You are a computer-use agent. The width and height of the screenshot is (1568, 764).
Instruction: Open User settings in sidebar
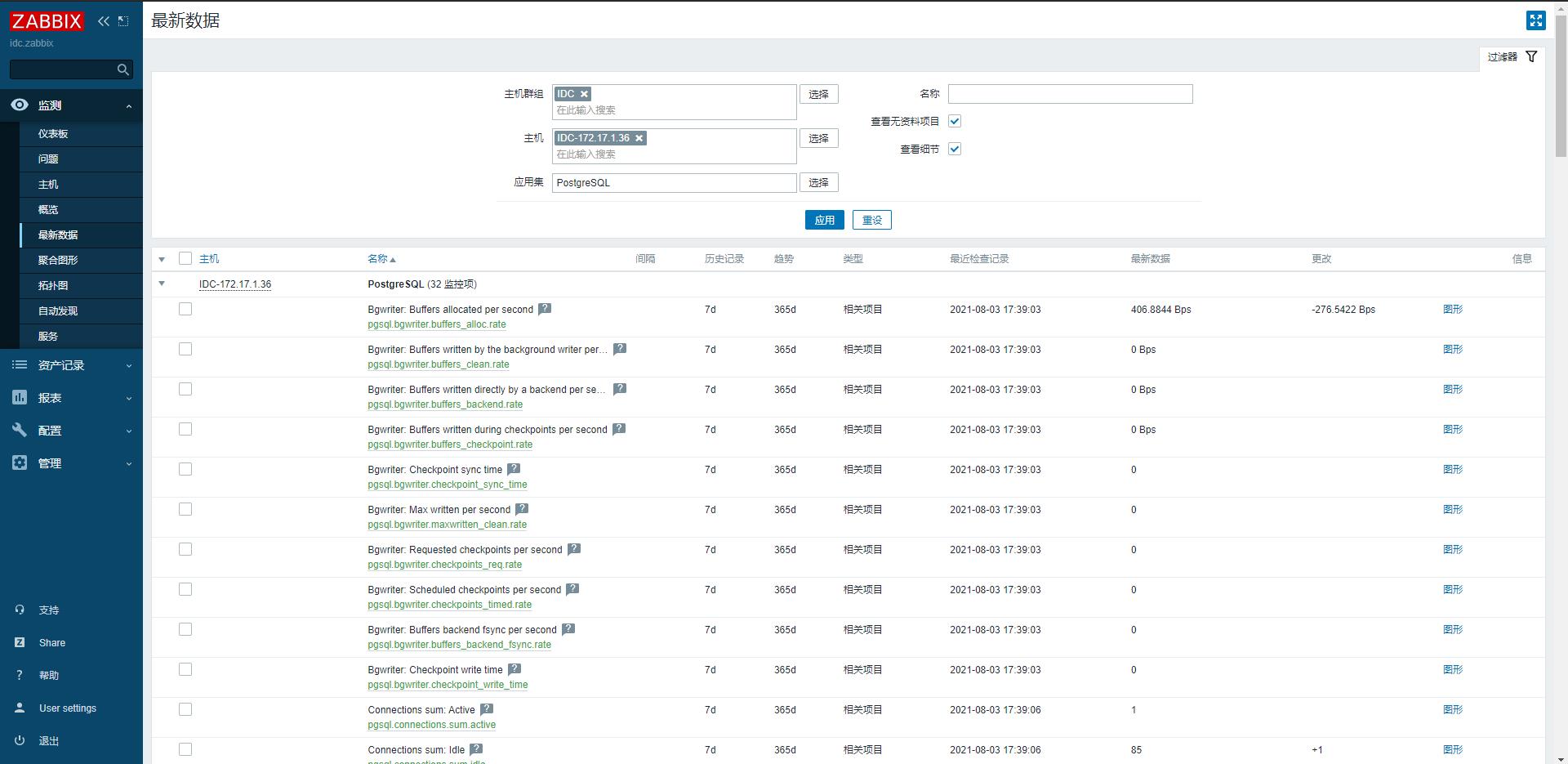tap(68, 708)
